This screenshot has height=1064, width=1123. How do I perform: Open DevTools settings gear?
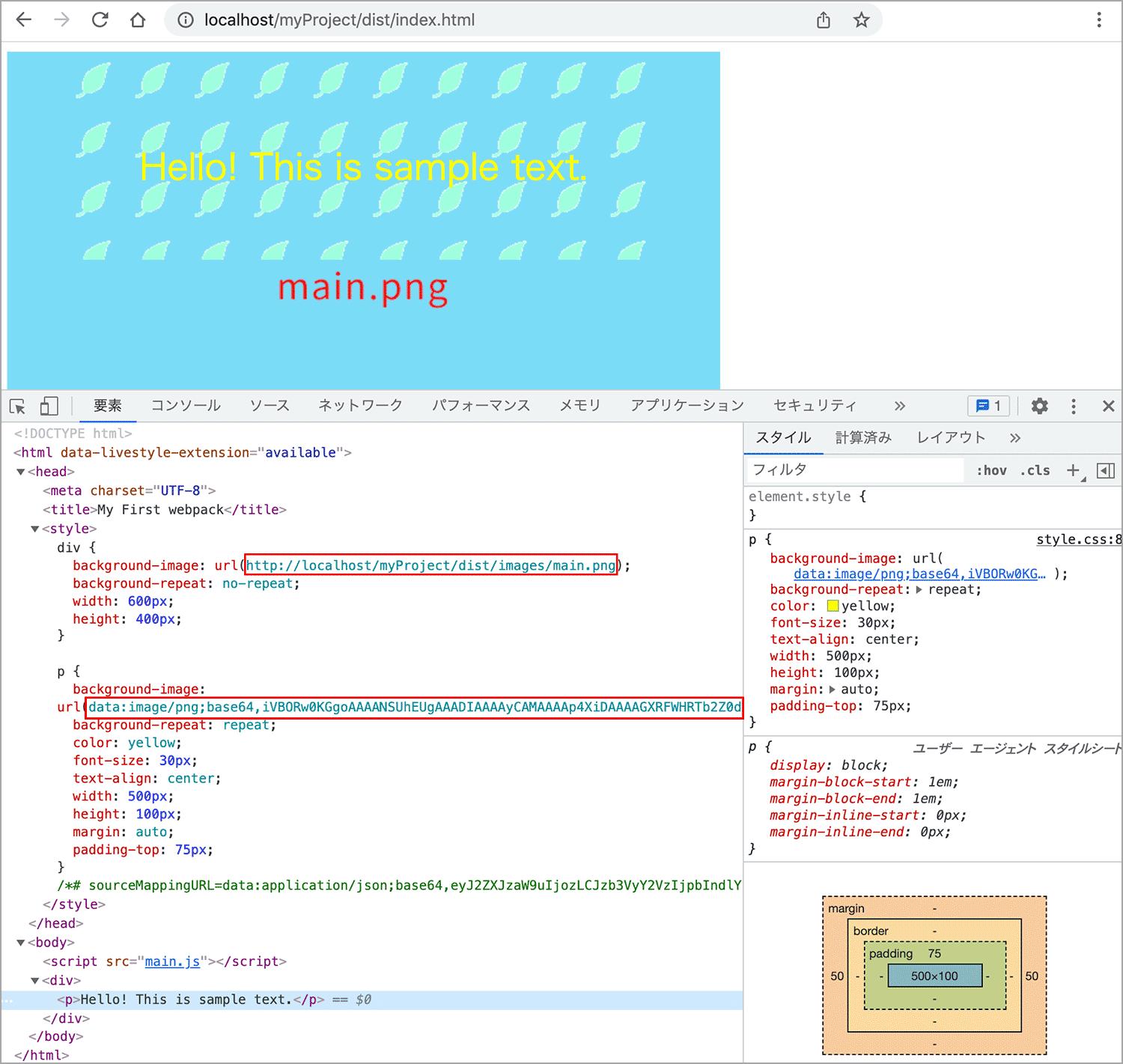pos(1039,406)
